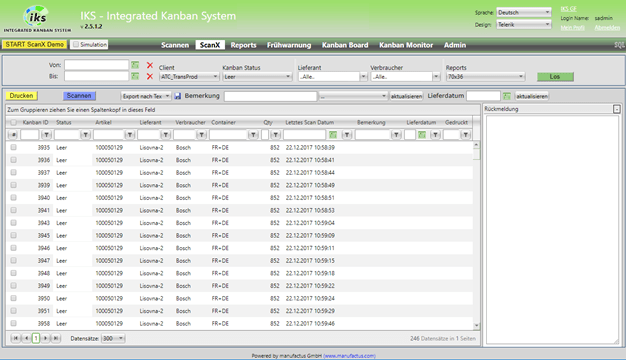The width and height of the screenshot is (626, 360).
Task: Click the Status column filter icon
Action: click(85, 135)
